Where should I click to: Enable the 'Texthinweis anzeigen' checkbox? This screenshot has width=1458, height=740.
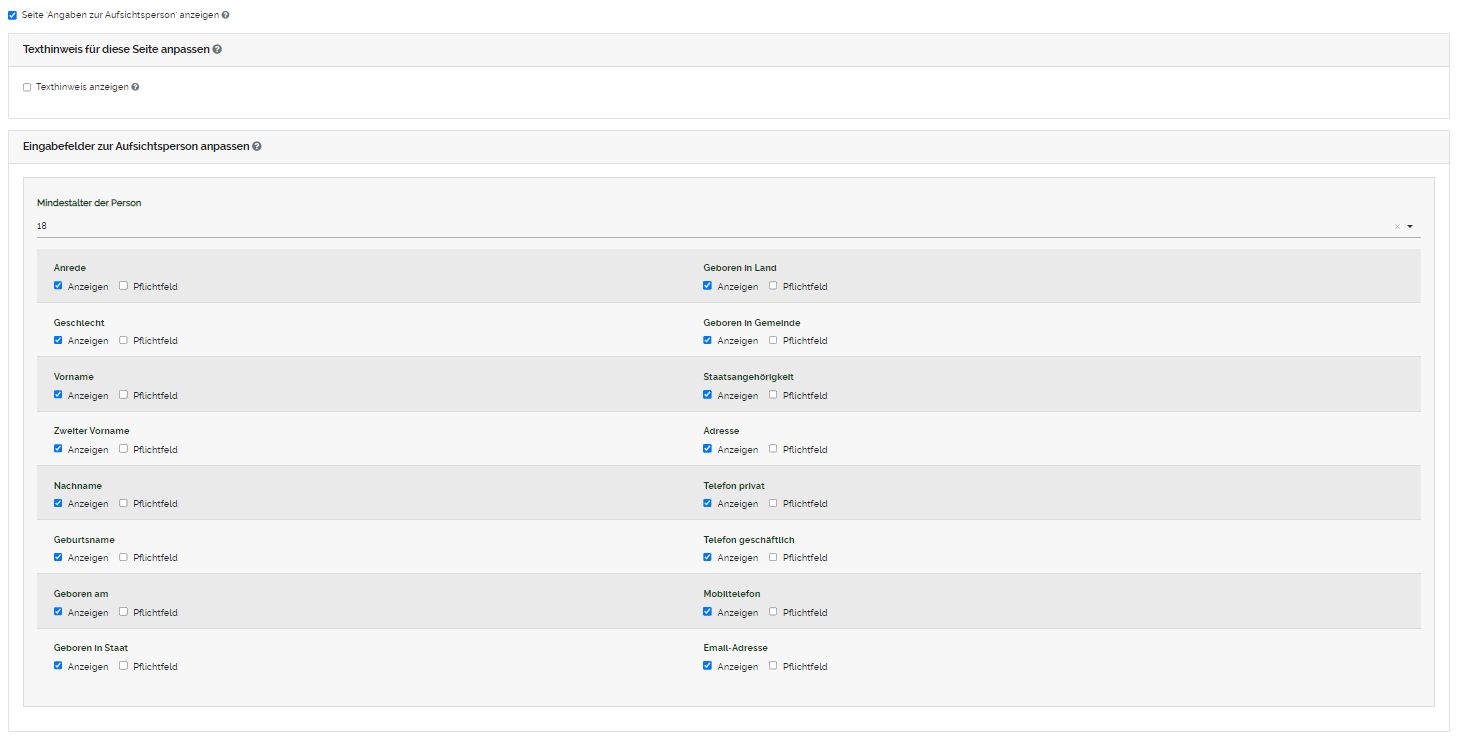click(x=27, y=87)
